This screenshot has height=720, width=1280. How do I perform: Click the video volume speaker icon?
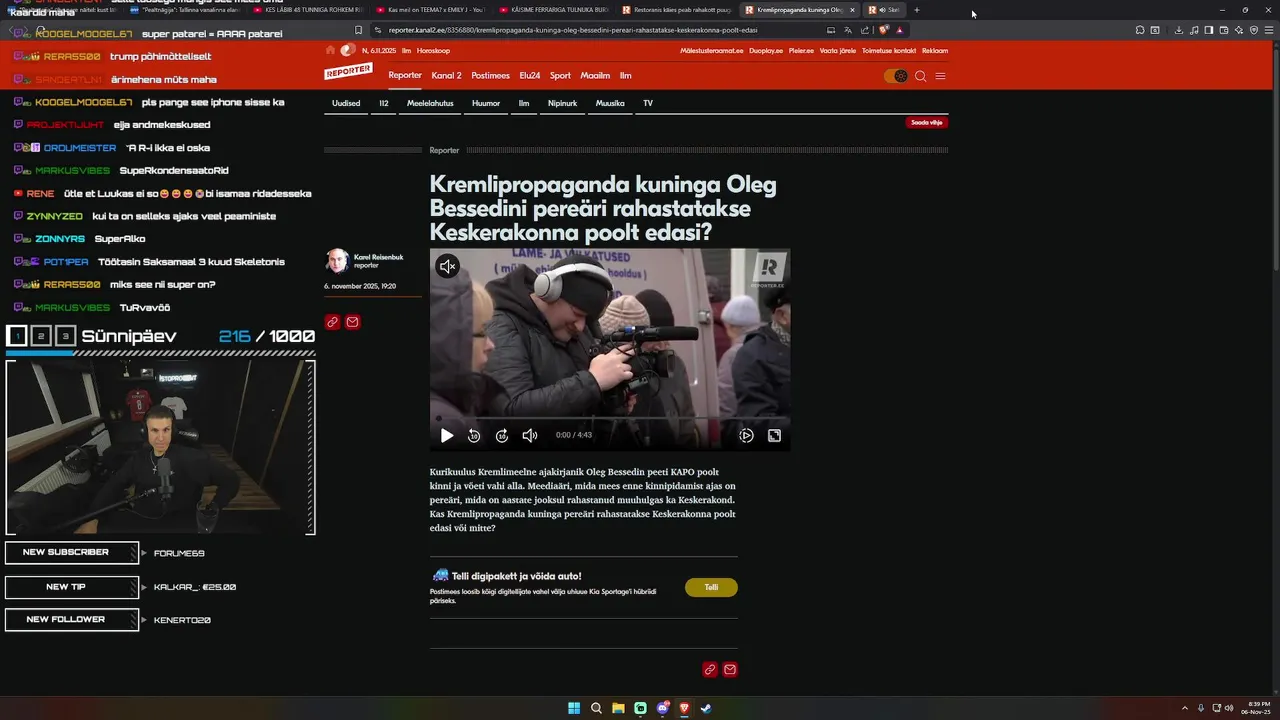(530, 435)
